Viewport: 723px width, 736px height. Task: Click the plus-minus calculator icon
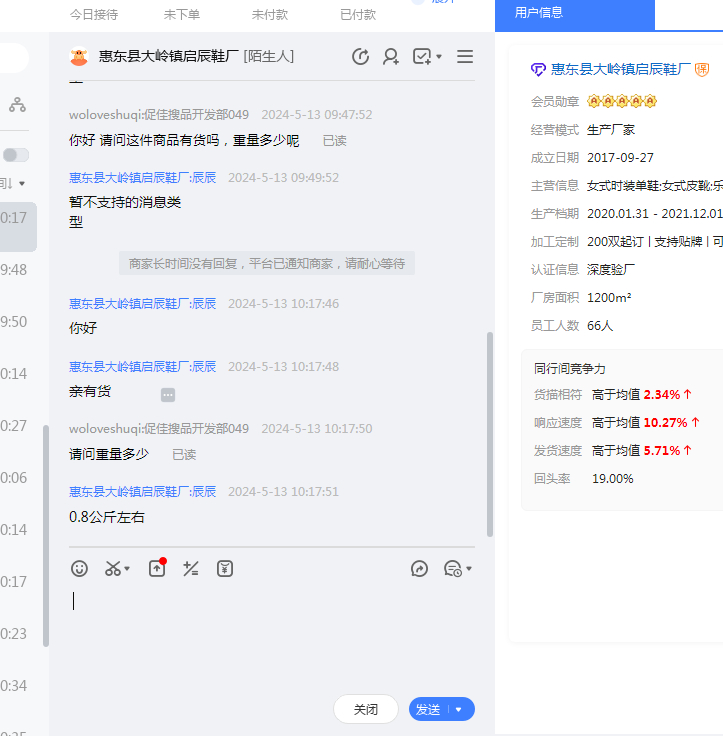(190, 568)
